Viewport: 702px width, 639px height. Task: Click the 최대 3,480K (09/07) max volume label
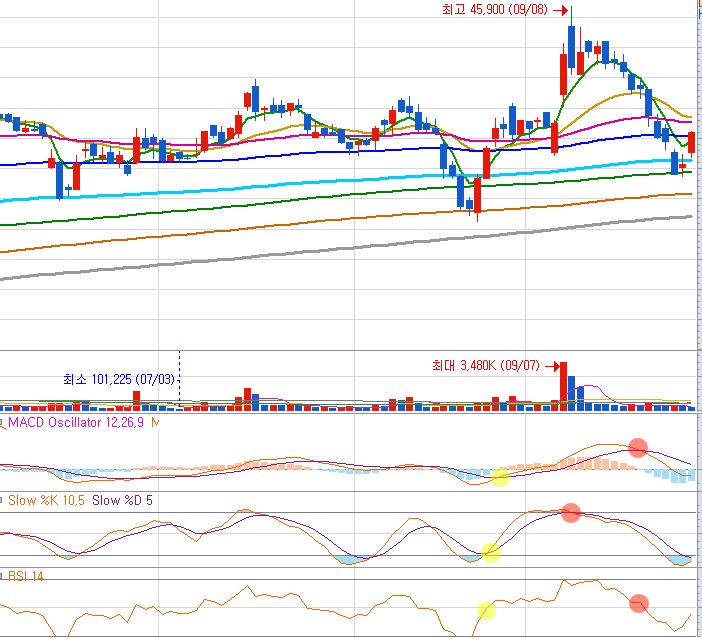click(x=486, y=365)
